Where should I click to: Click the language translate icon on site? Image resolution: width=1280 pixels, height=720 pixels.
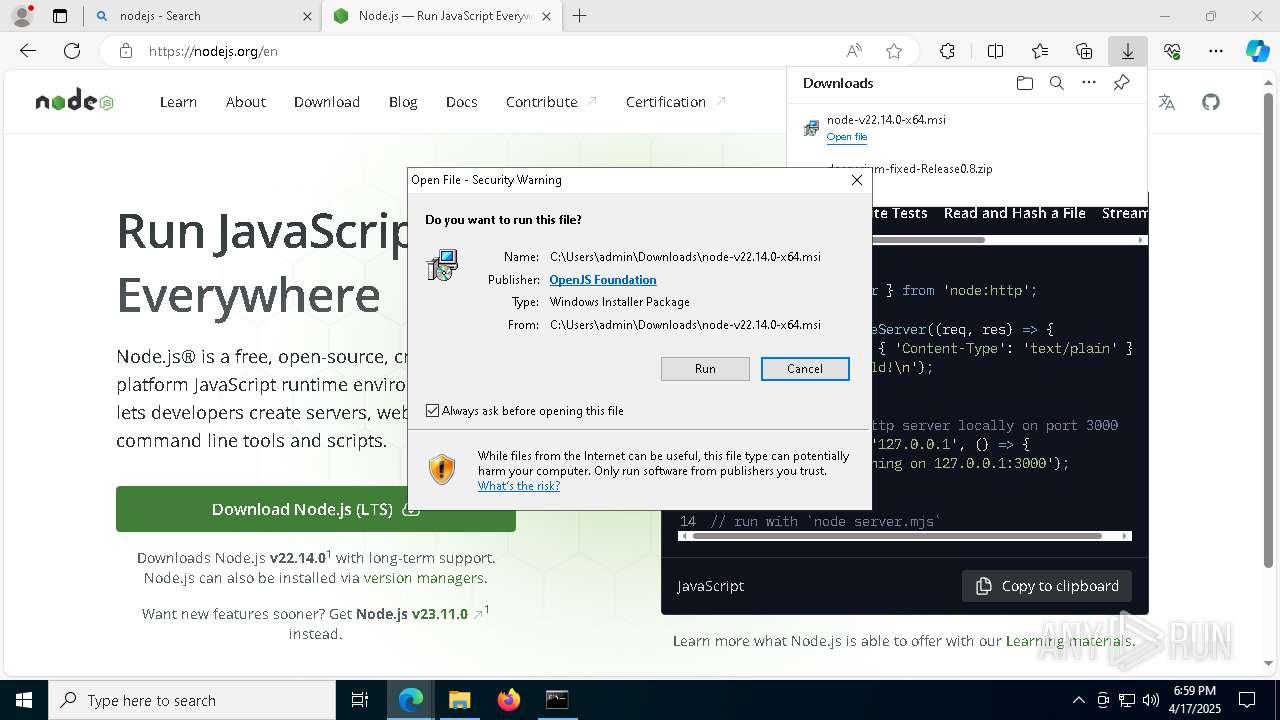point(1167,102)
